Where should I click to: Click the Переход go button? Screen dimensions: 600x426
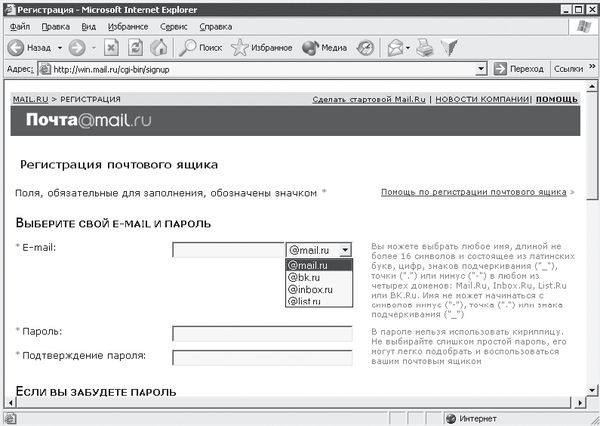[x=518, y=69]
